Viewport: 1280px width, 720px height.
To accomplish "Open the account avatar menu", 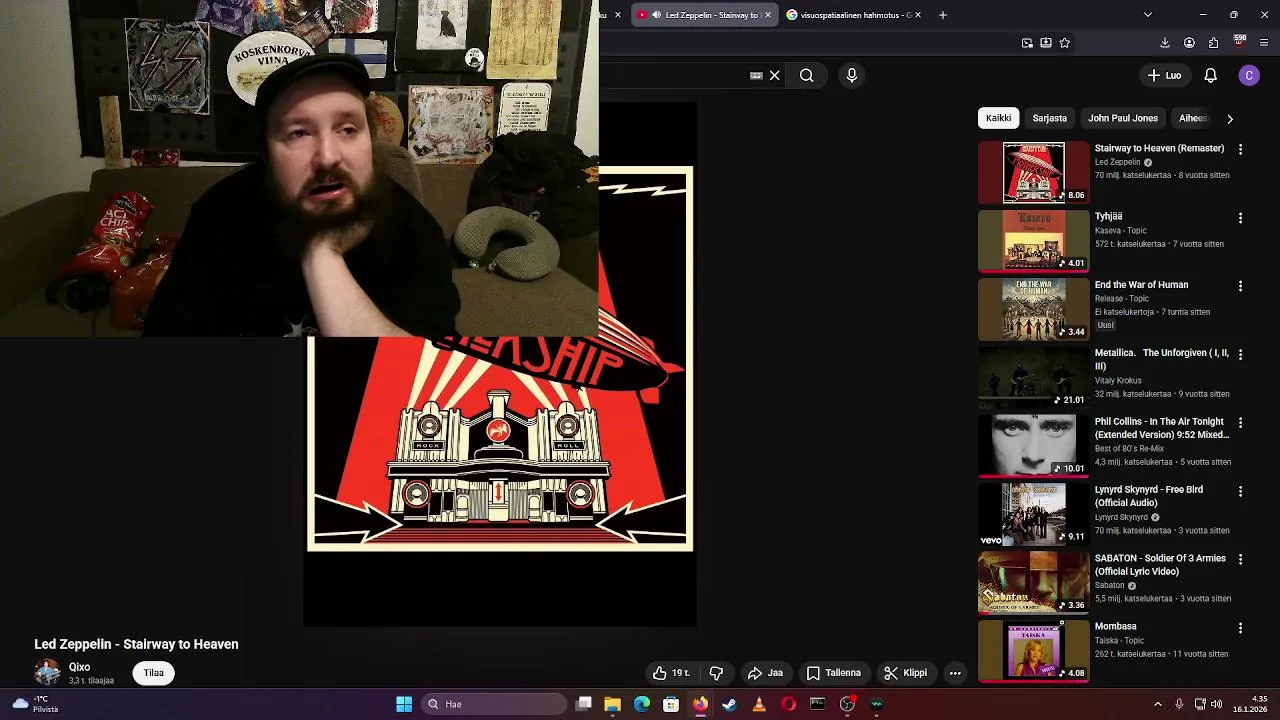I will 1249,75.
